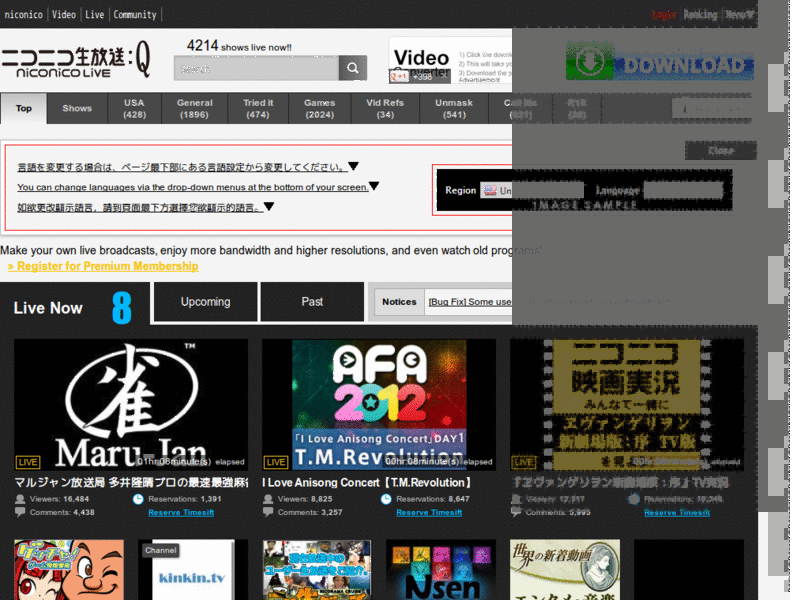This screenshot has width=800, height=600.
Task: Click Reserve Timeshift under Evangelion broadcast
Action: tap(677, 512)
